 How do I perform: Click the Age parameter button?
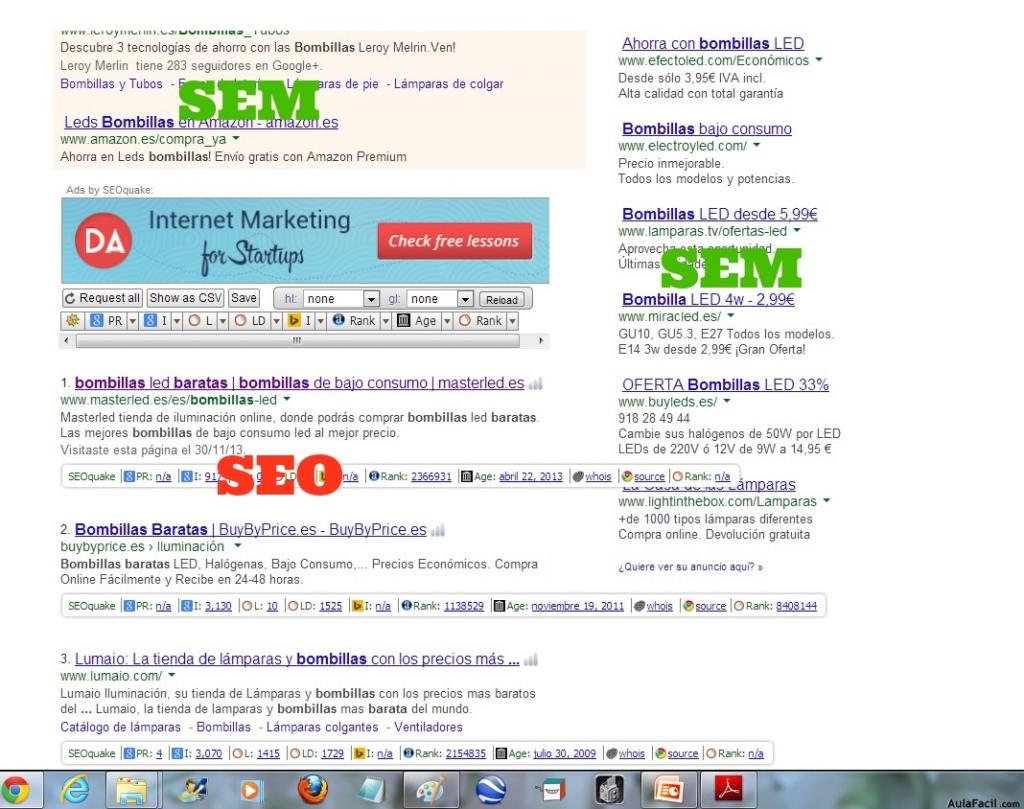click(x=417, y=321)
